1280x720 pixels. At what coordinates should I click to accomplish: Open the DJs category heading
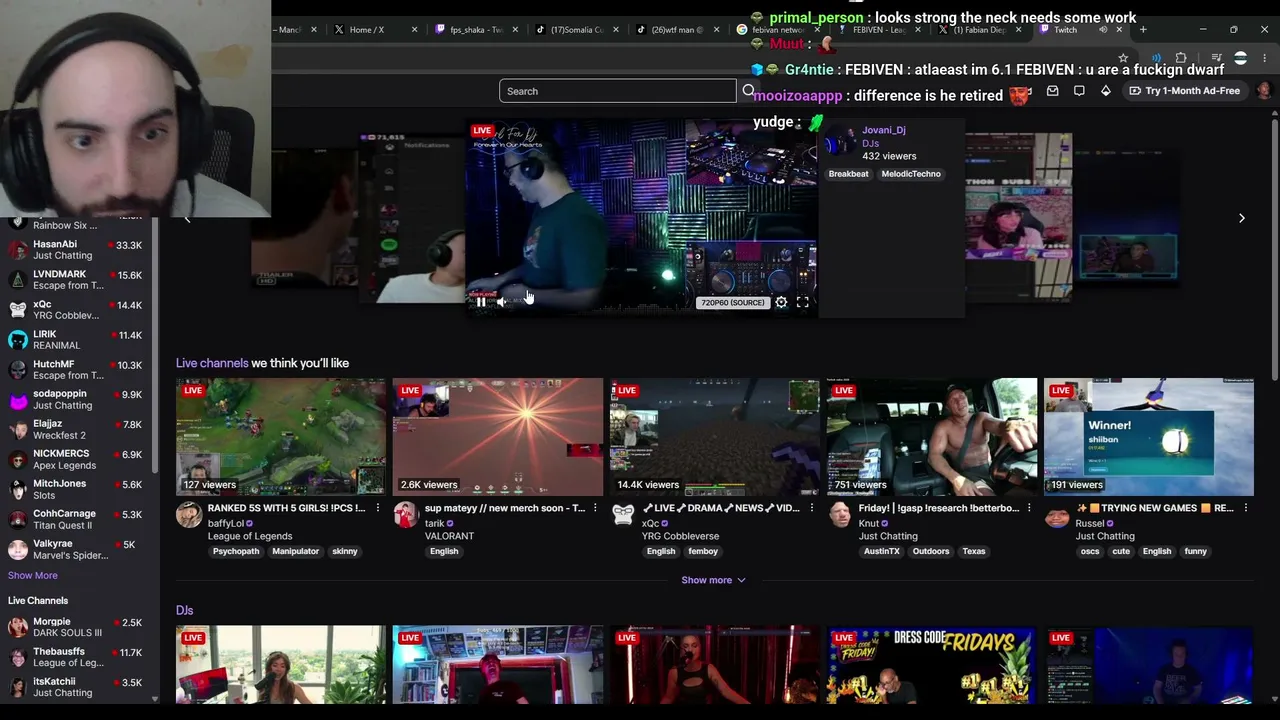coord(185,610)
